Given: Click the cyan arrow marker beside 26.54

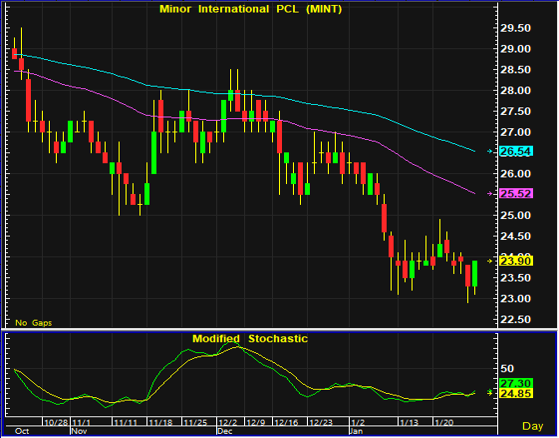Looking at the screenshot, I should tap(490, 151).
